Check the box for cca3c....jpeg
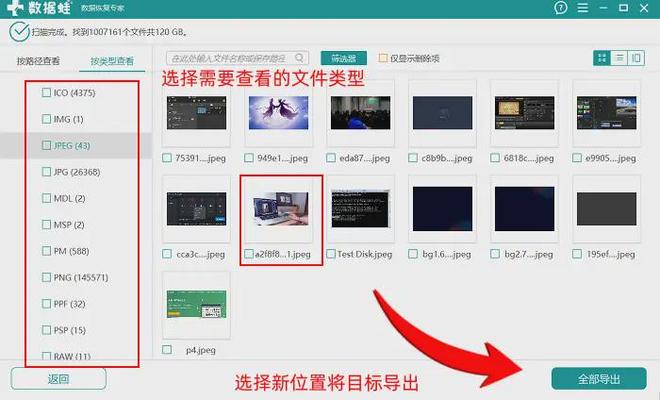Screen dimensions: 660x400 [x=167, y=254]
